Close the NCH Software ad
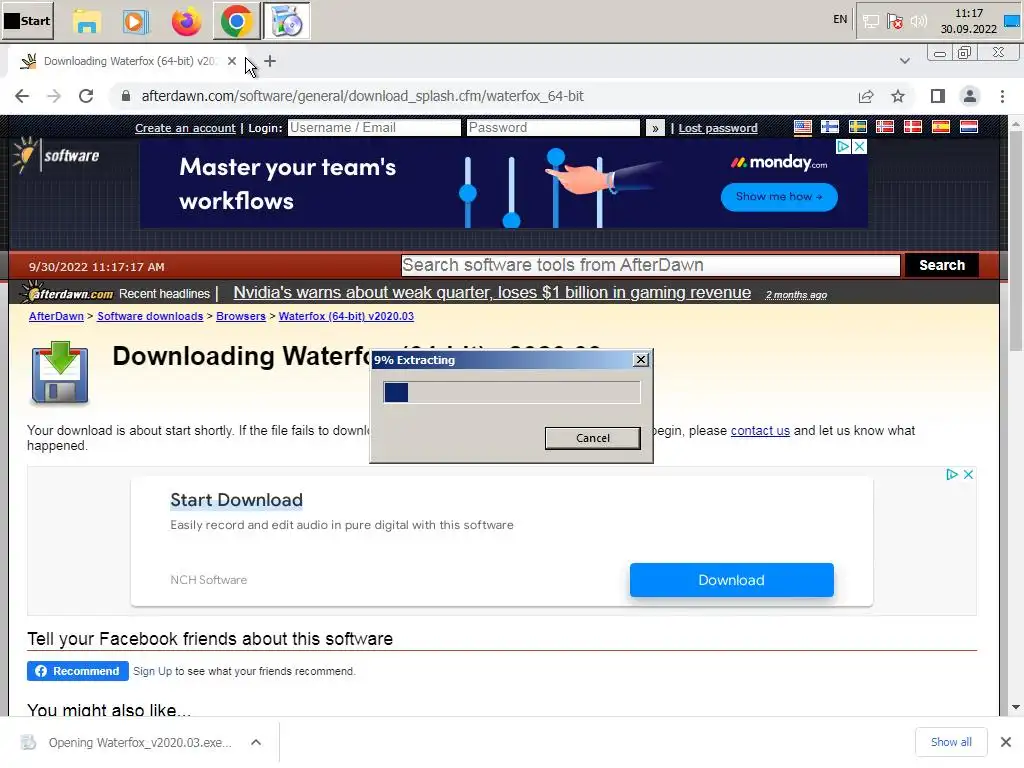Screen dimensions: 1024x768 click(x=968, y=475)
